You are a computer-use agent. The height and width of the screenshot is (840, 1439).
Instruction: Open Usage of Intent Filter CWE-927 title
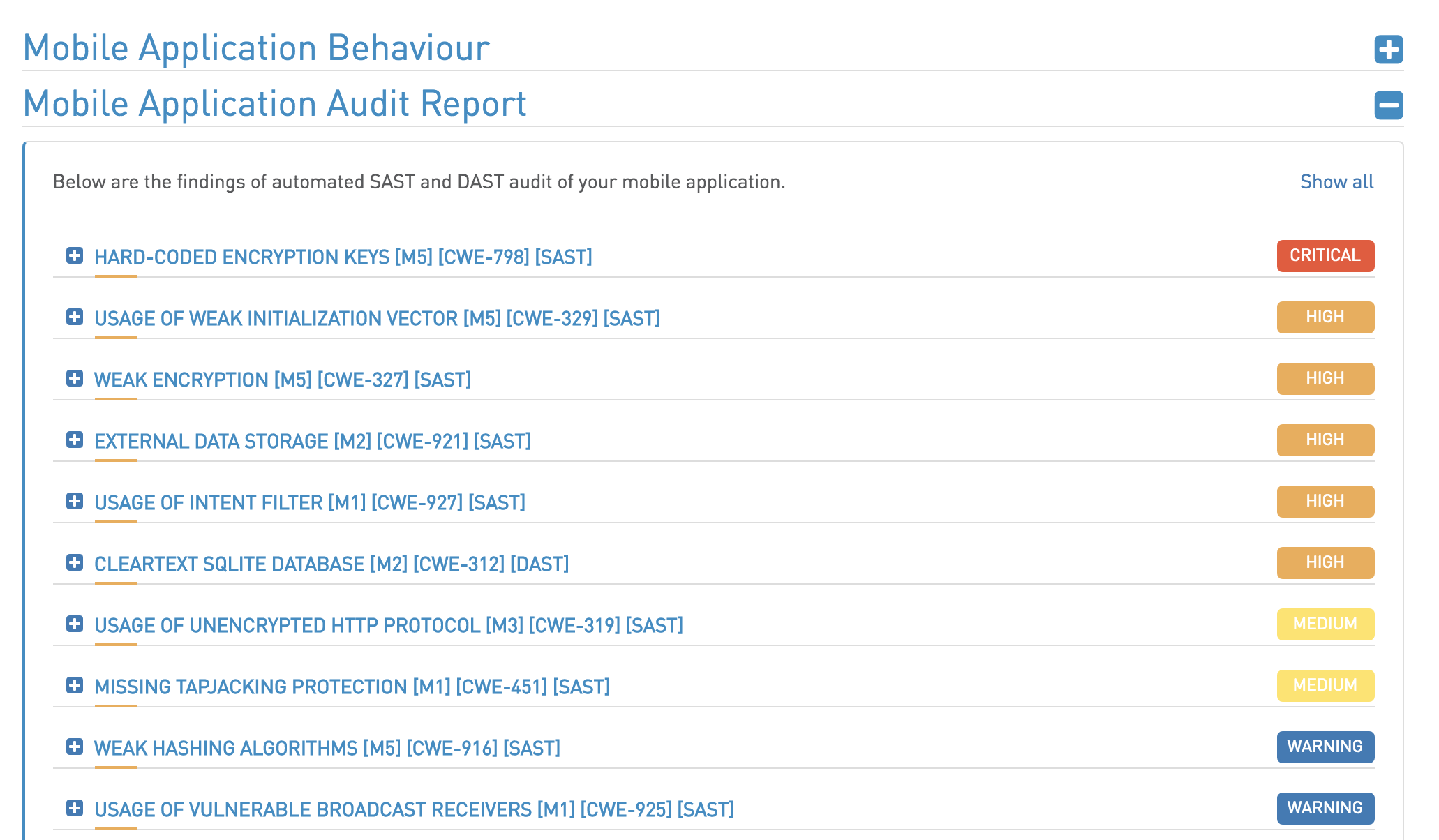tap(310, 502)
